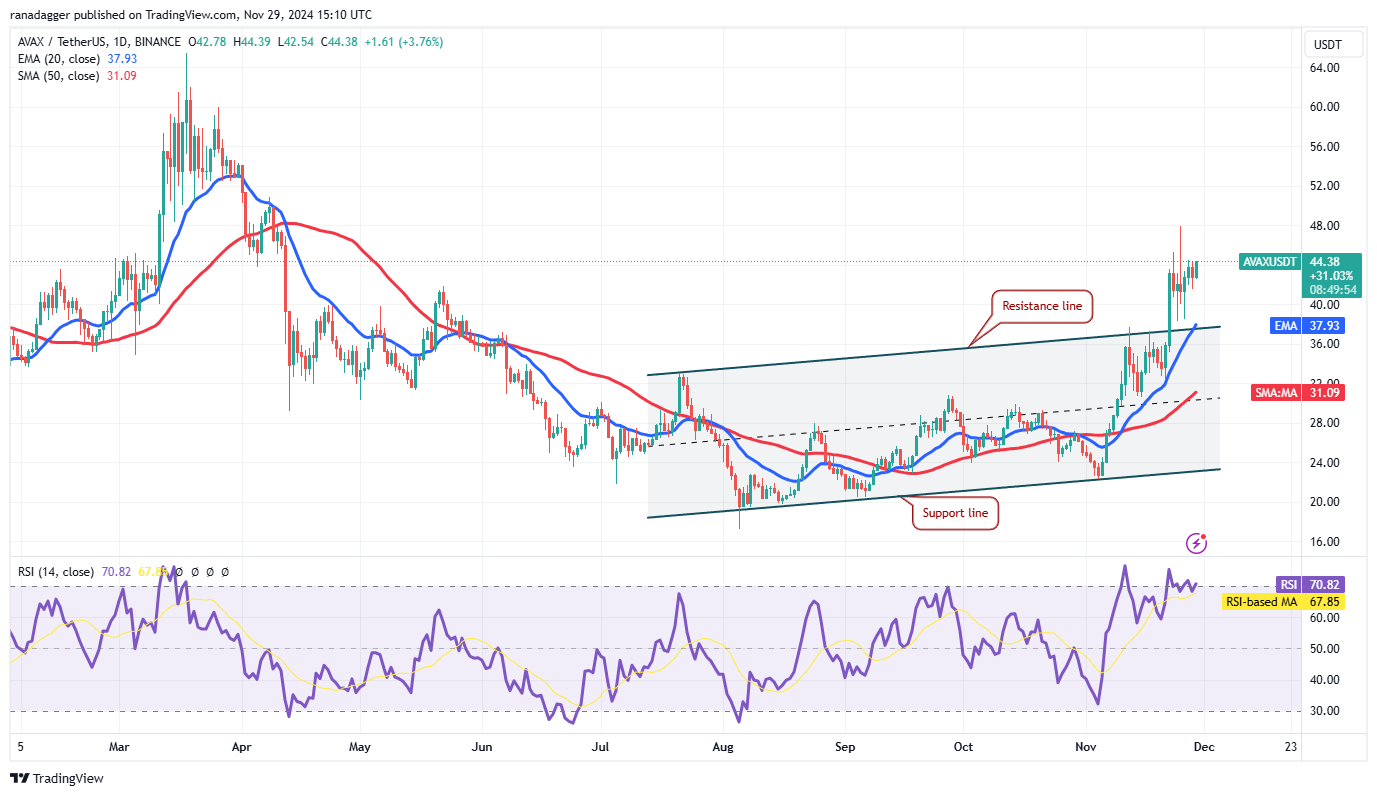Click the 16.00 price axis label
The image size is (1377, 796).
tap(1324, 542)
